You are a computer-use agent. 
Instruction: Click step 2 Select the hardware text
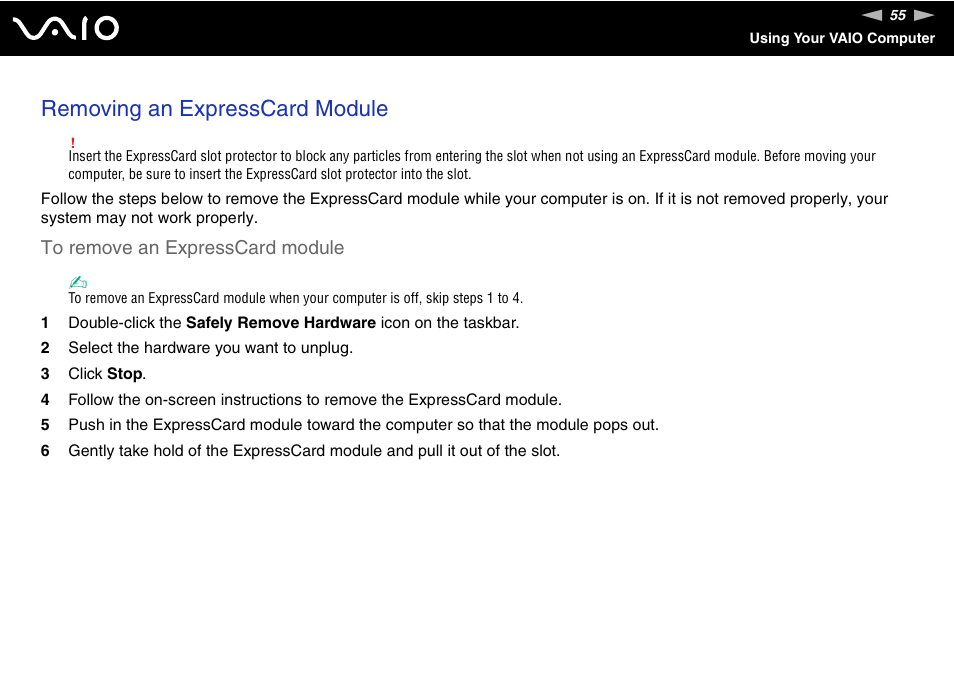click(x=211, y=348)
